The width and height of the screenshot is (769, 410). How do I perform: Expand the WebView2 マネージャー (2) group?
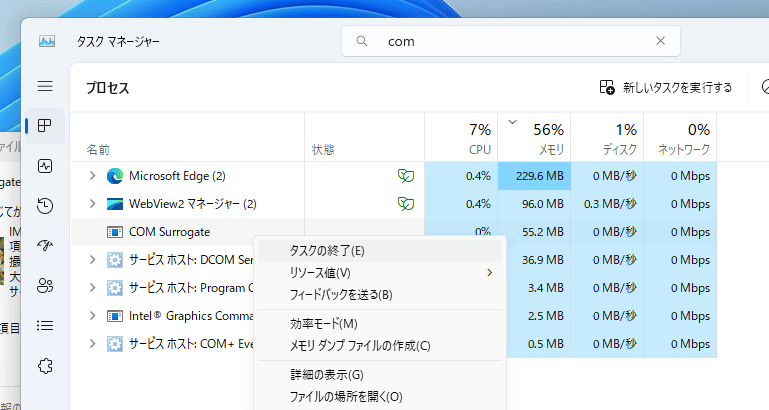[x=93, y=204]
